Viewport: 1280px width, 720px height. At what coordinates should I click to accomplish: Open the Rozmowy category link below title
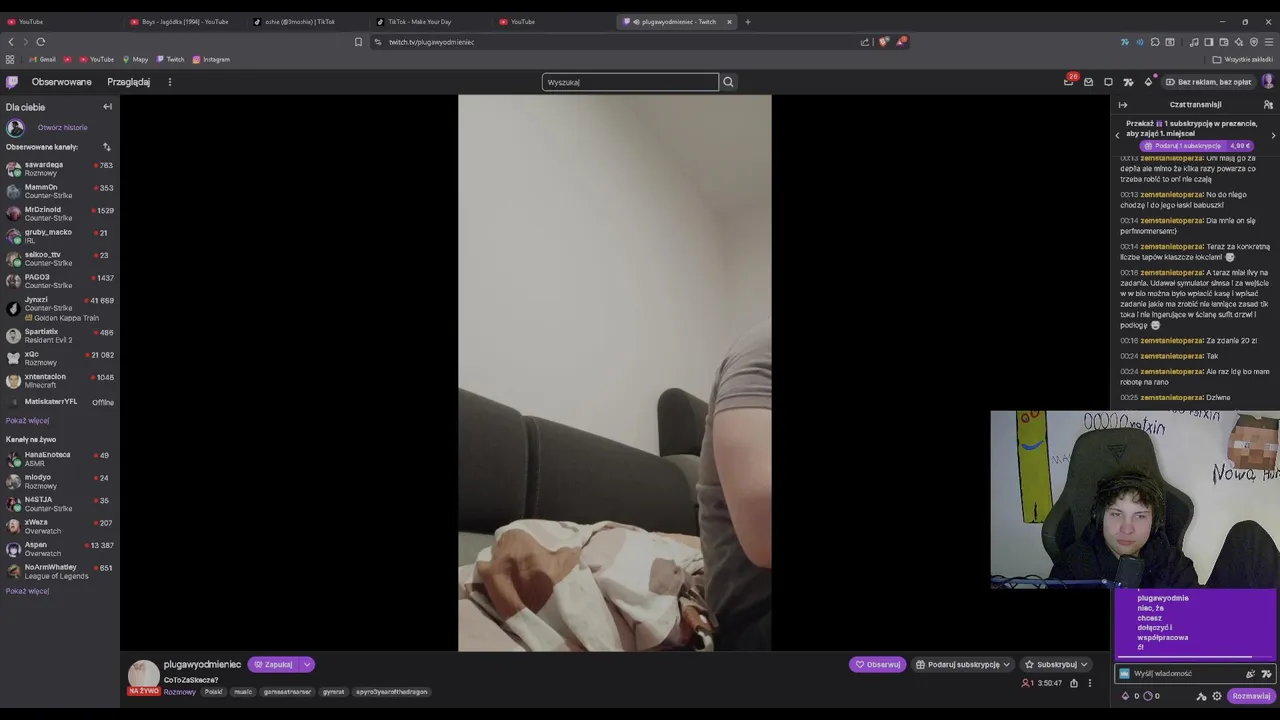click(x=180, y=692)
